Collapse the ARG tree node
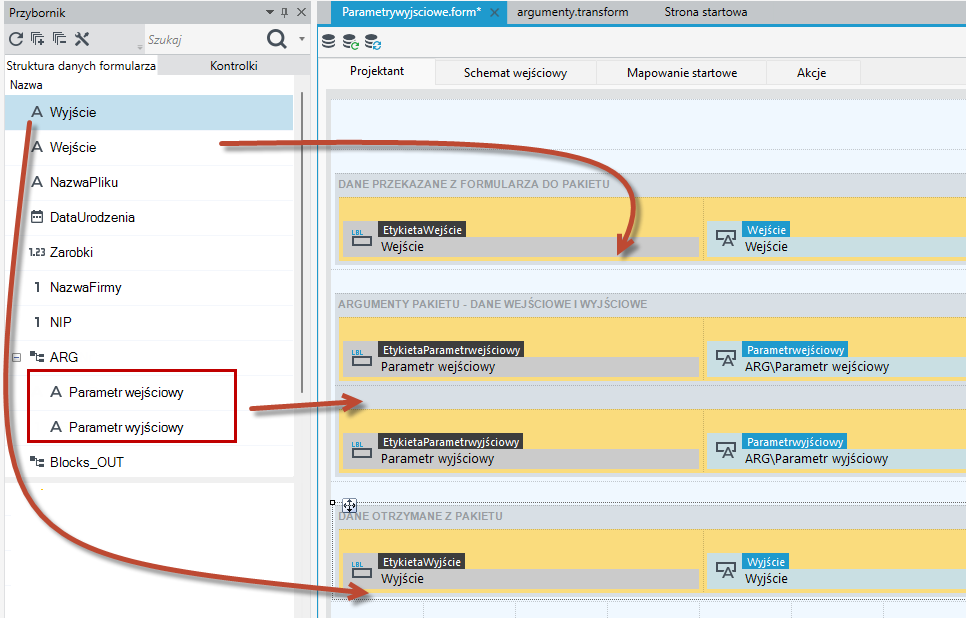966x618 pixels. [17, 357]
